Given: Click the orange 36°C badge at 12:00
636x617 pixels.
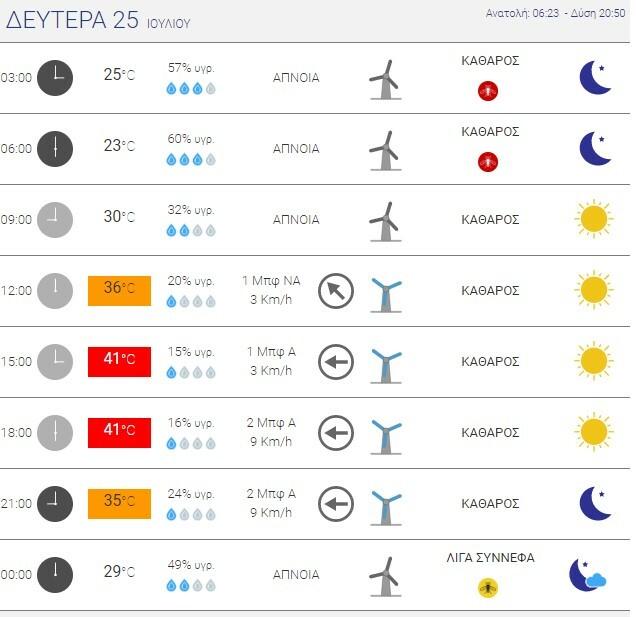Looking at the screenshot, I should pyautogui.click(x=119, y=290).
